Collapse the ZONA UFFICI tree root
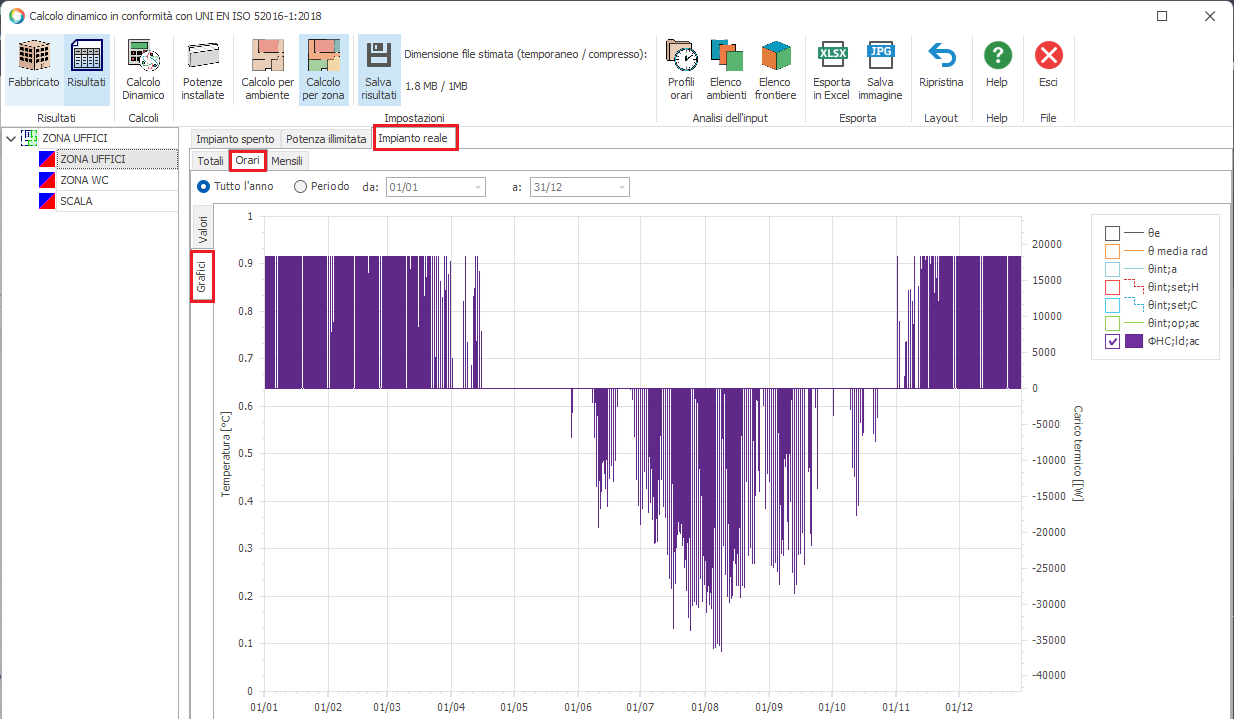This screenshot has height=719, width=1234. pos(10,138)
